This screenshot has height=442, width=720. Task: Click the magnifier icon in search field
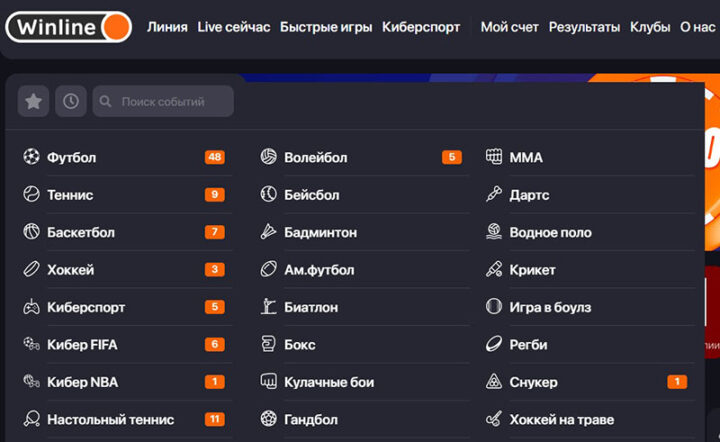pos(105,101)
